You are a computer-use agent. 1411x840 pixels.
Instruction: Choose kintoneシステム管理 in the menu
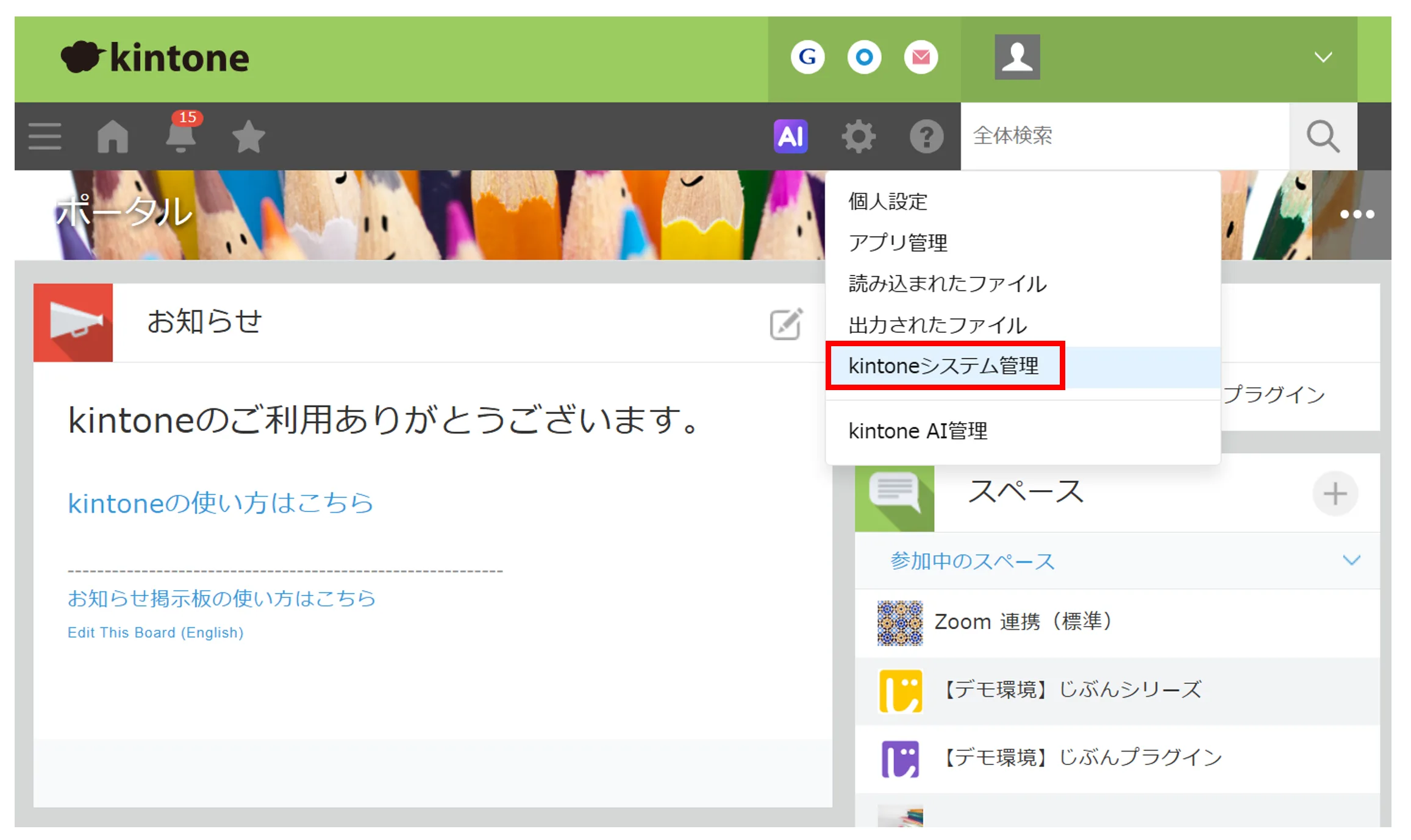[x=1023, y=366]
